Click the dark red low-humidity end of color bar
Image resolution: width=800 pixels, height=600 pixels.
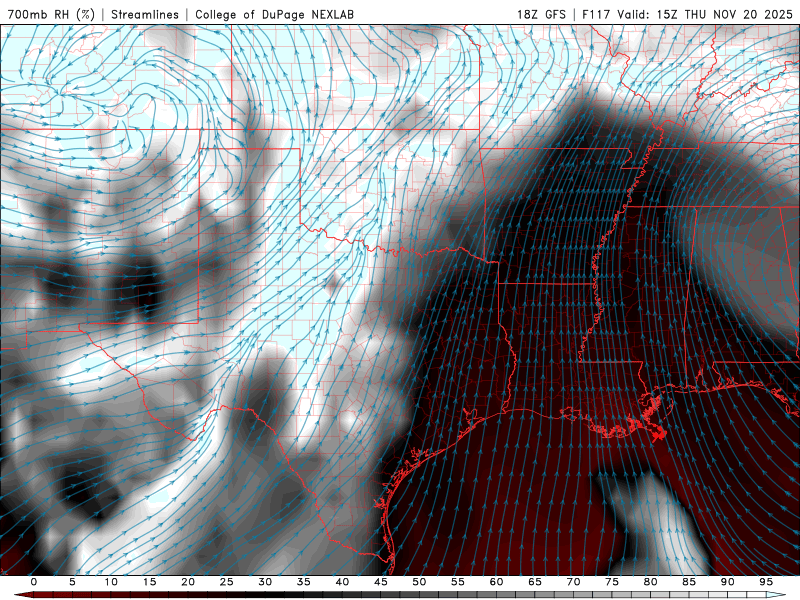point(23,595)
